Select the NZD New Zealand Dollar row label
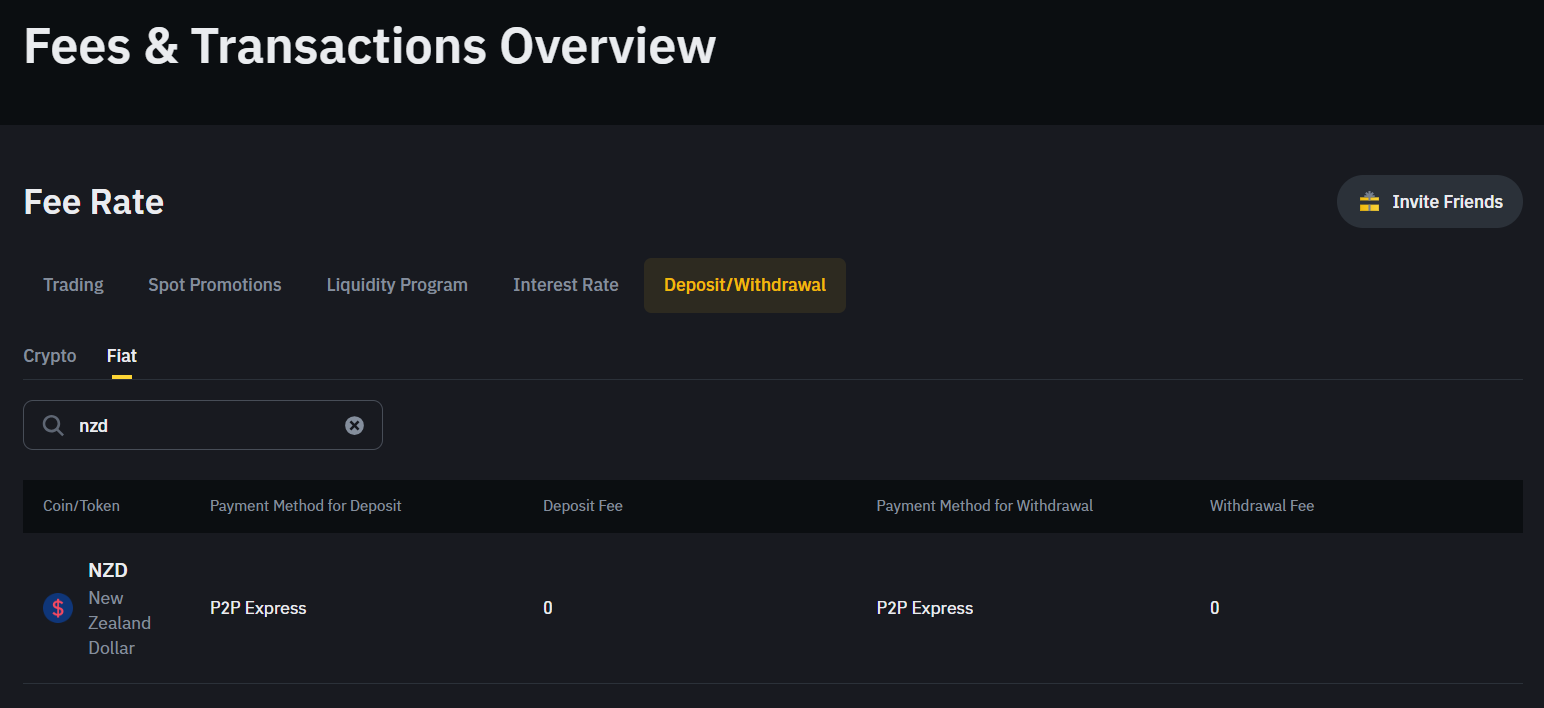1544x708 pixels. pyautogui.click(x=120, y=608)
